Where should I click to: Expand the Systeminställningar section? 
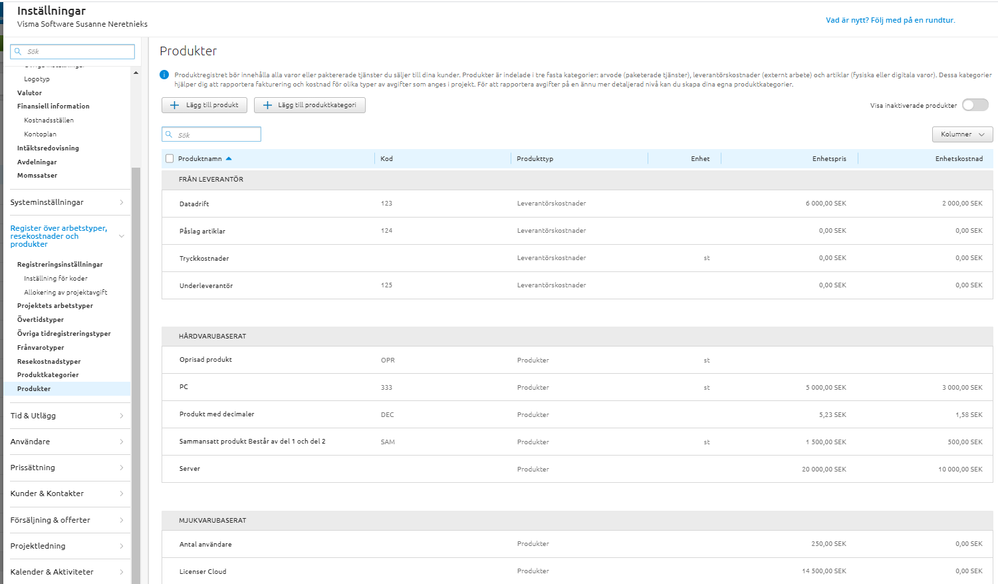[x=66, y=202]
